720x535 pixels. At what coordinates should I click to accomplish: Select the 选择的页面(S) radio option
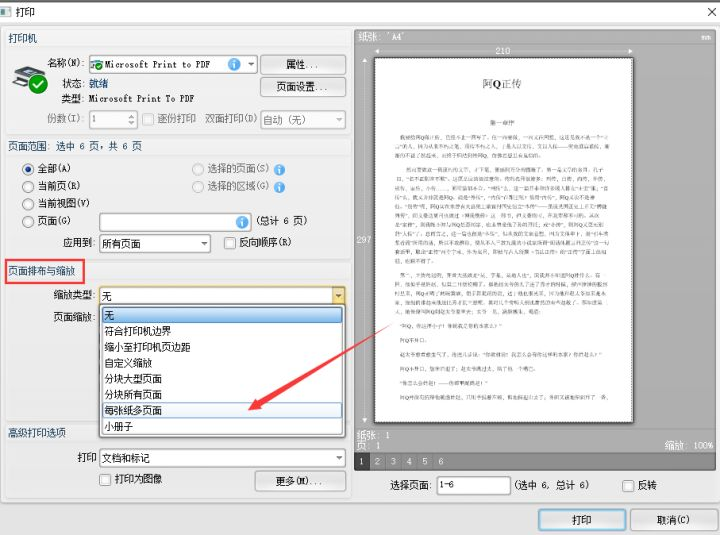pos(198,169)
